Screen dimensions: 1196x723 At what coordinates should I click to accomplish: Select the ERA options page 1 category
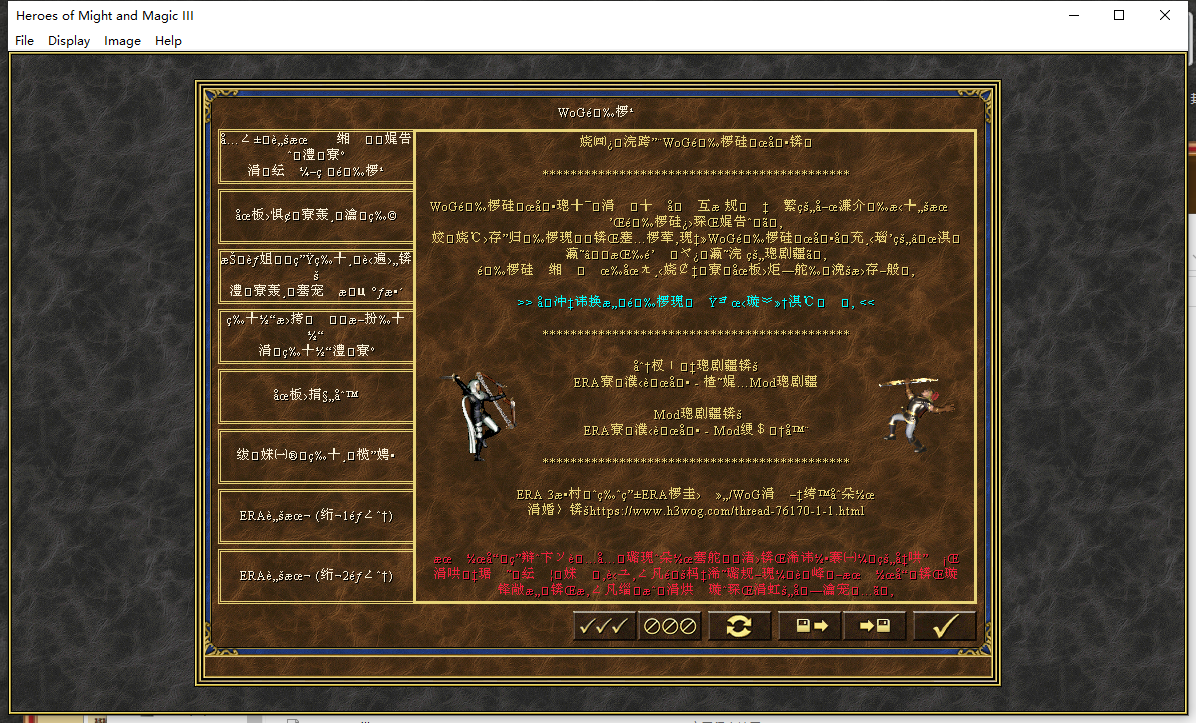[316, 516]
